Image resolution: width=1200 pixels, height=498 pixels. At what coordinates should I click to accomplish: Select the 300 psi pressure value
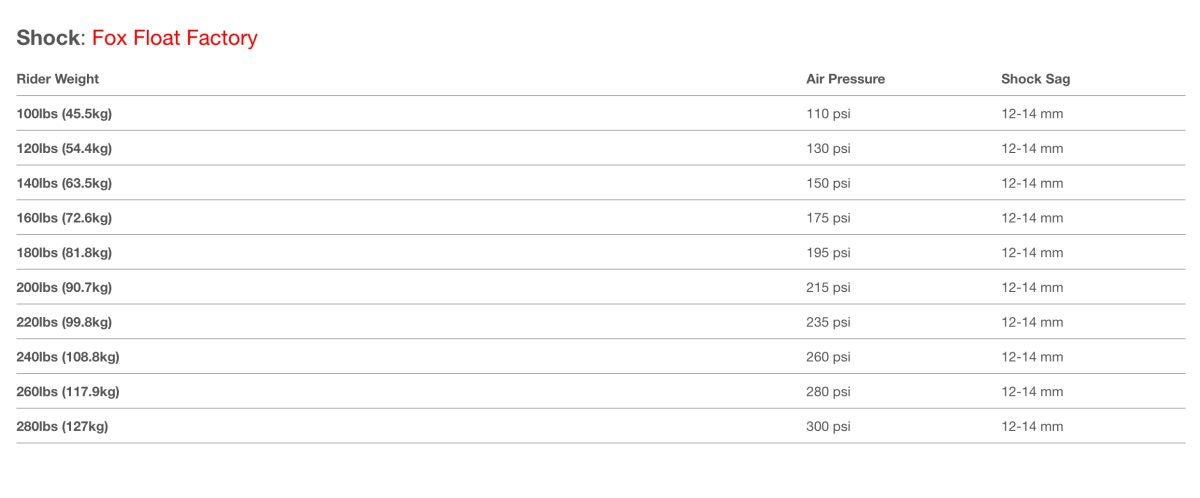(x=828, y=427)
